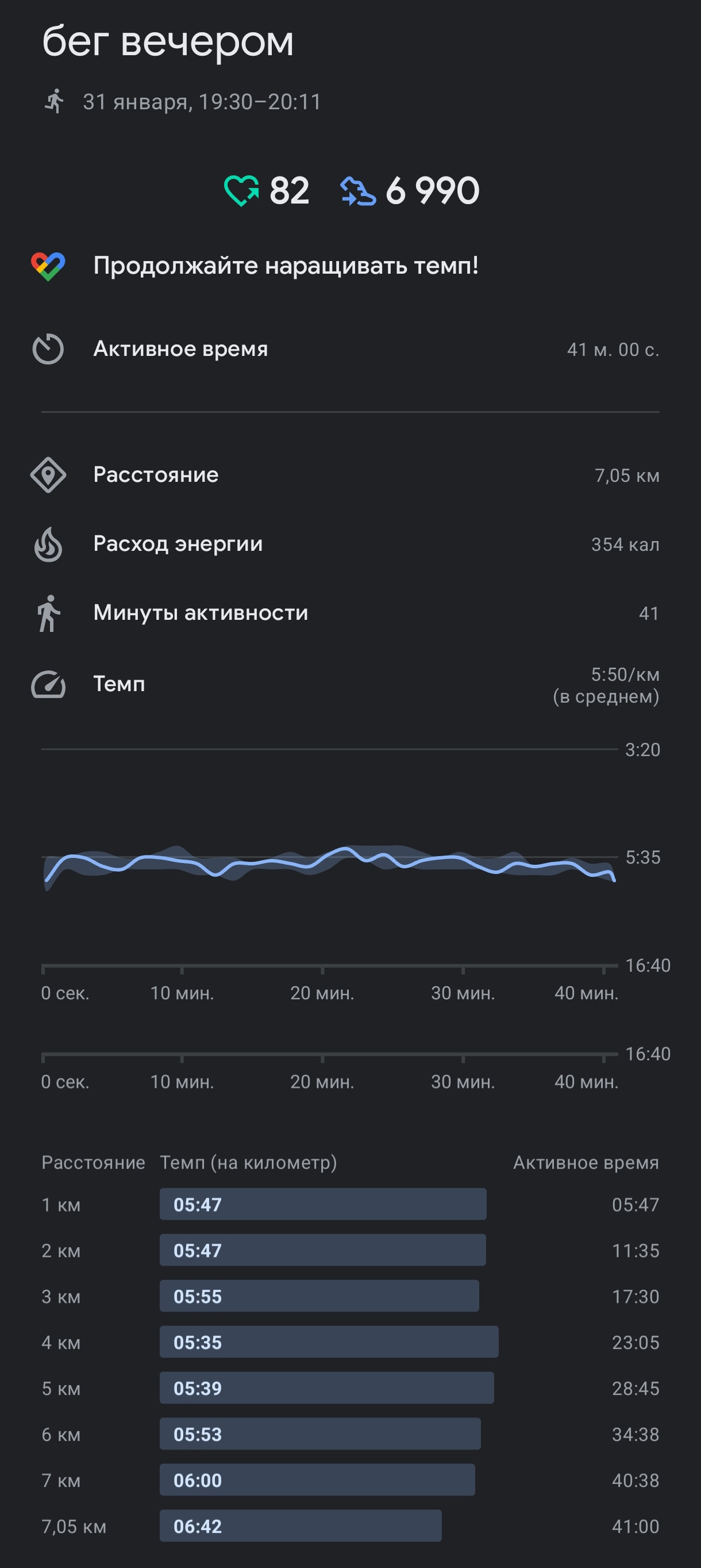This screenshot has height=1568, width=701.
Task: Tap the distance location-pin icon
Action: [x=48, y=475]
